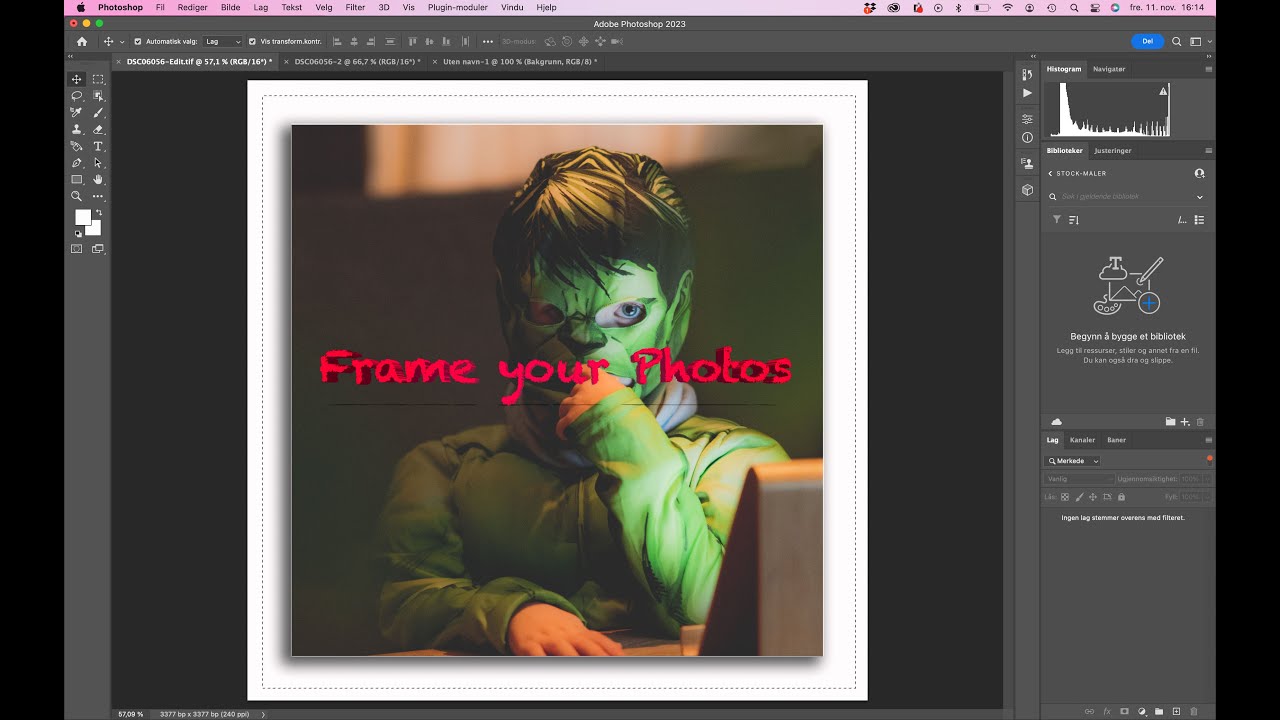Screen dimensions: 1280x720
Task: Click the Home button in options bar
Action: tap(82, 42)
